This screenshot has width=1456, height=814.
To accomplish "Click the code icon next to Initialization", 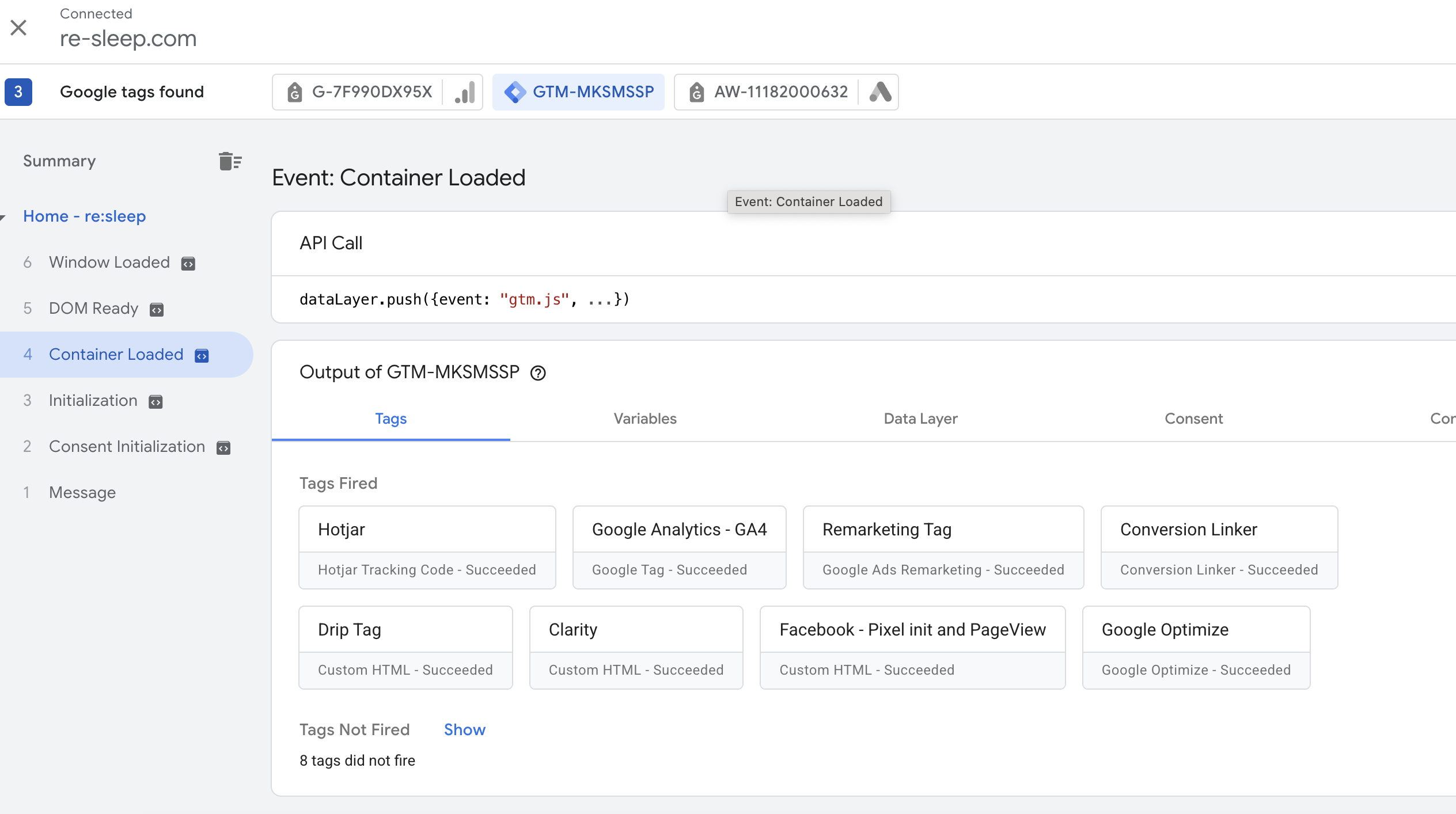I will coord(156,402).
